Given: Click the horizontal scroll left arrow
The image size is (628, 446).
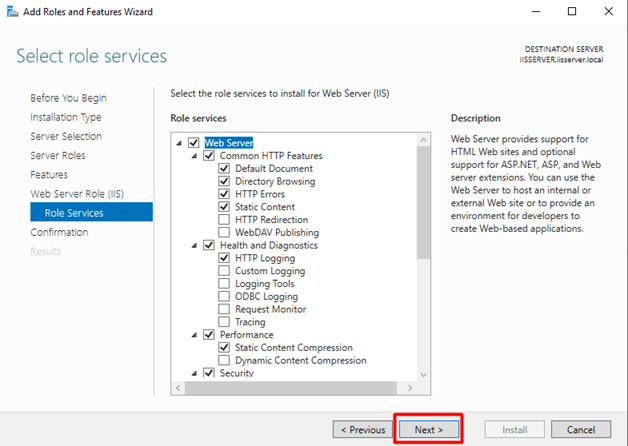Looking at the screenshot, I should coord(178,388).
